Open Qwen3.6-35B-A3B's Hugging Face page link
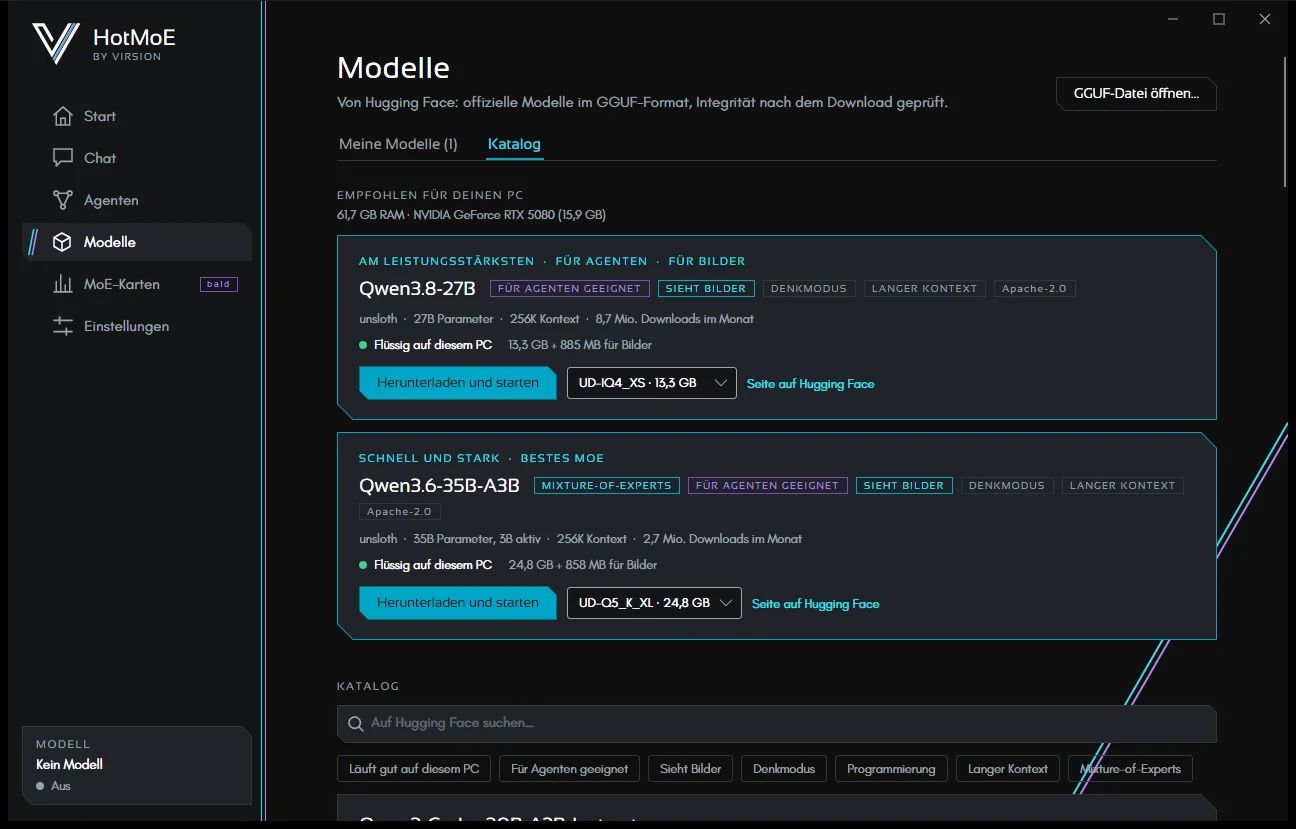 815,604
